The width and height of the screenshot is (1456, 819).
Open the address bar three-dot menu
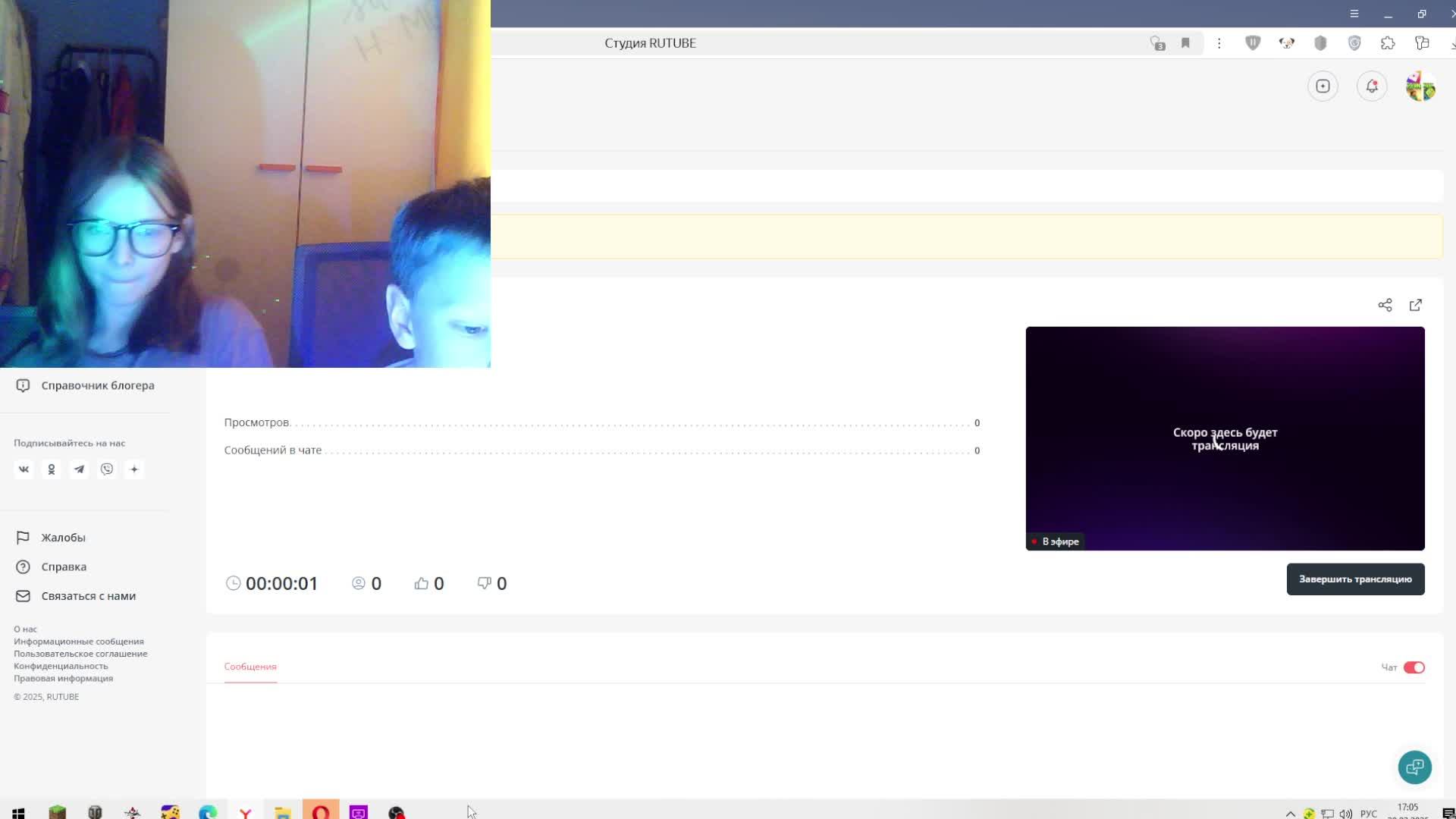click(x=1219, y=43)
